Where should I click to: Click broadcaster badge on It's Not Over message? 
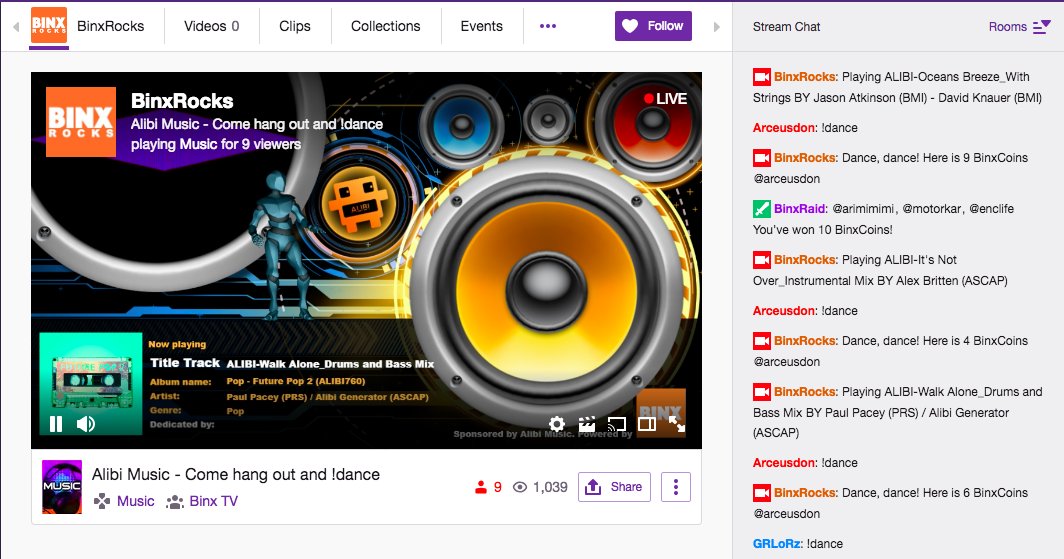pos(761,260)
